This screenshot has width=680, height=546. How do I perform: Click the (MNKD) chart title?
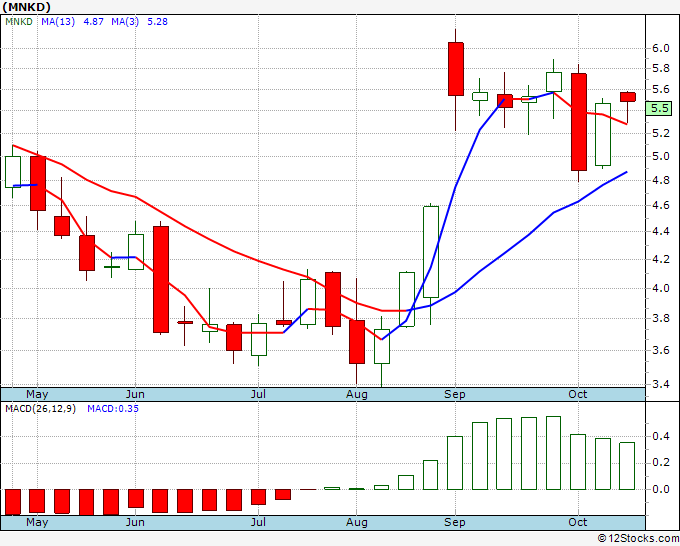pyautogui.click(x=26, y=7)
